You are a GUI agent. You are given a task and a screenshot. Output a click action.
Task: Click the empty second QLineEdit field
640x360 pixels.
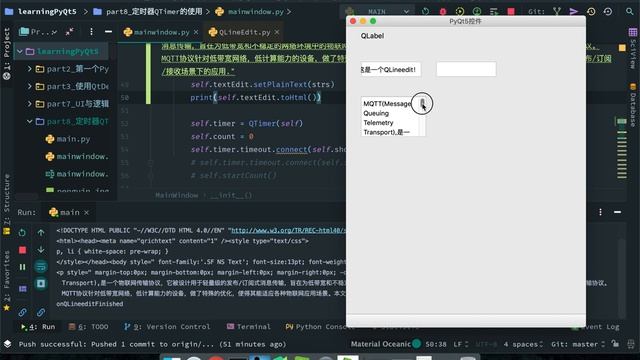click(466, 69)
